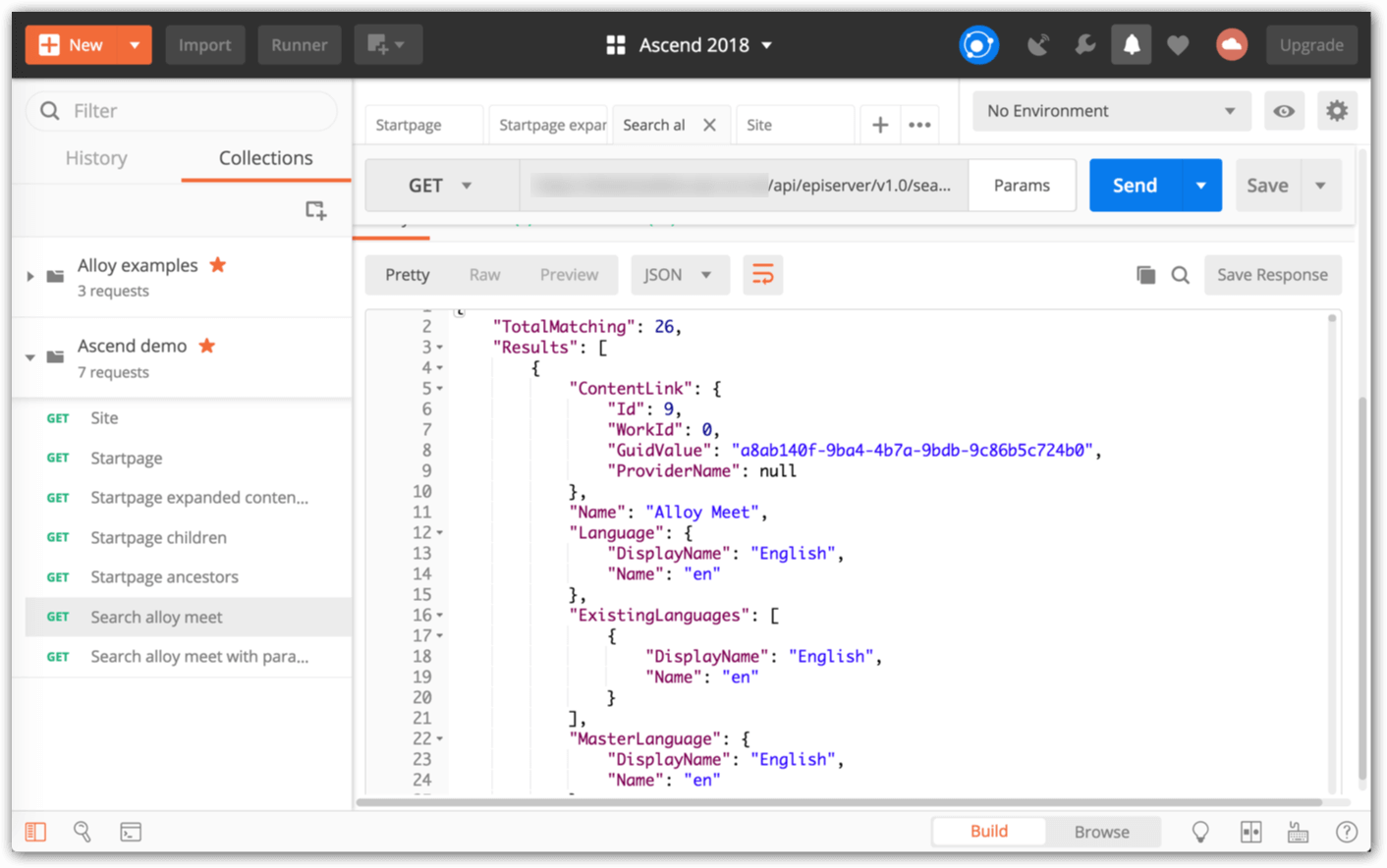Copy response using the copy icon

tap(1145, 275)
